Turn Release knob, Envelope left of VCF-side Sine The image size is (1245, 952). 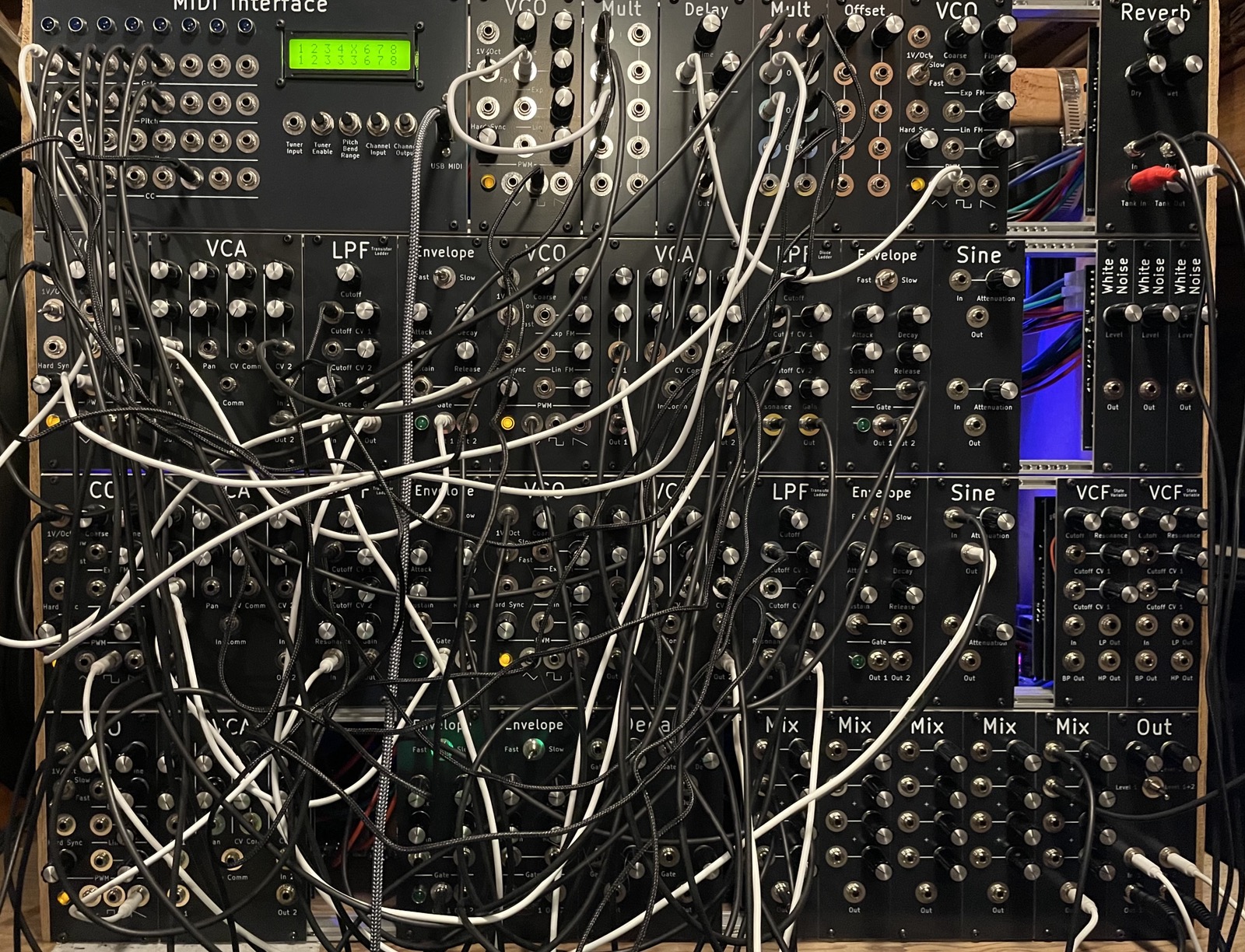tap(909, 592)
